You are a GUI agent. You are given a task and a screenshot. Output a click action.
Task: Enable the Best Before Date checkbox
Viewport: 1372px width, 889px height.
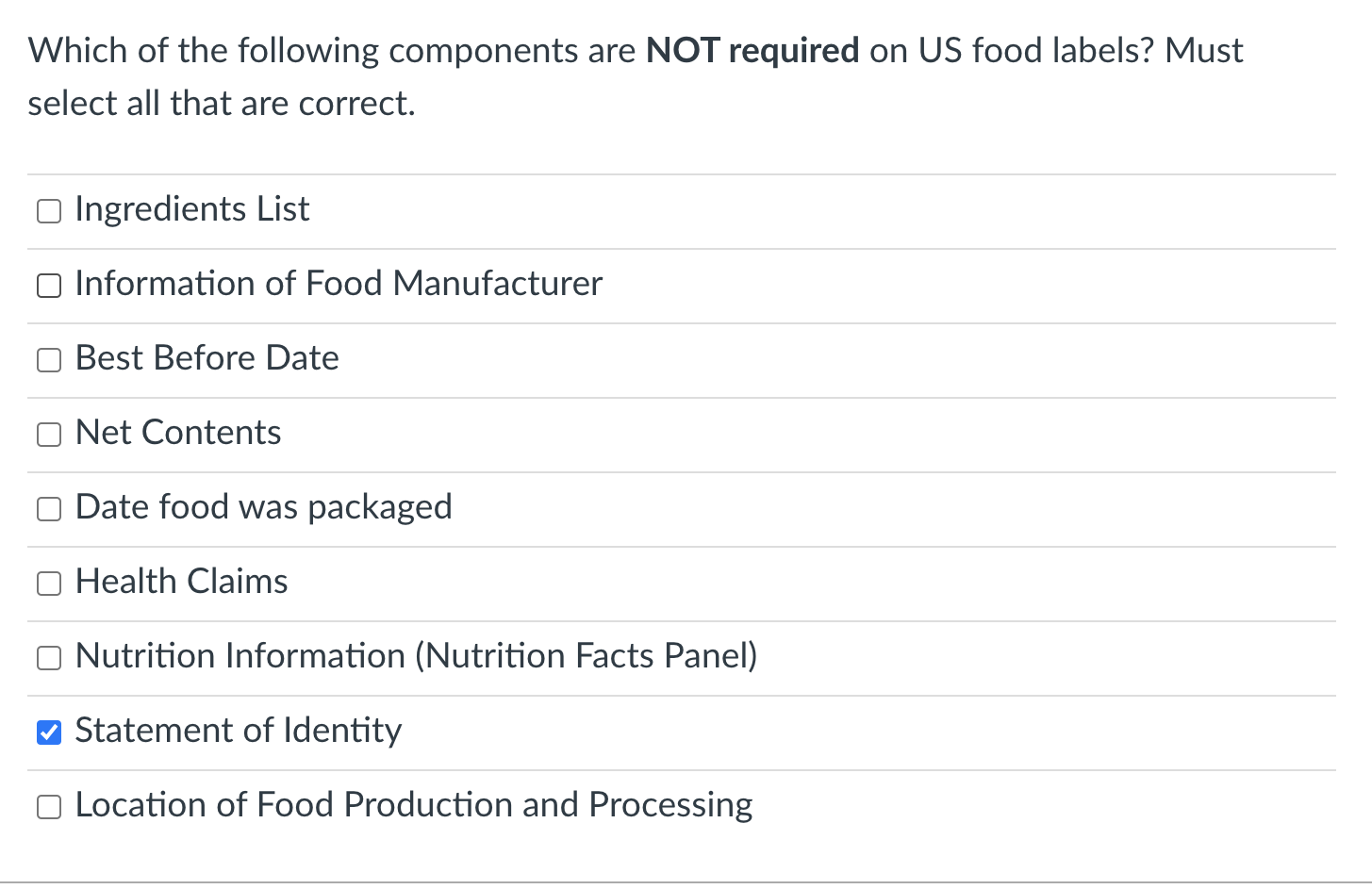click(49, 359)
